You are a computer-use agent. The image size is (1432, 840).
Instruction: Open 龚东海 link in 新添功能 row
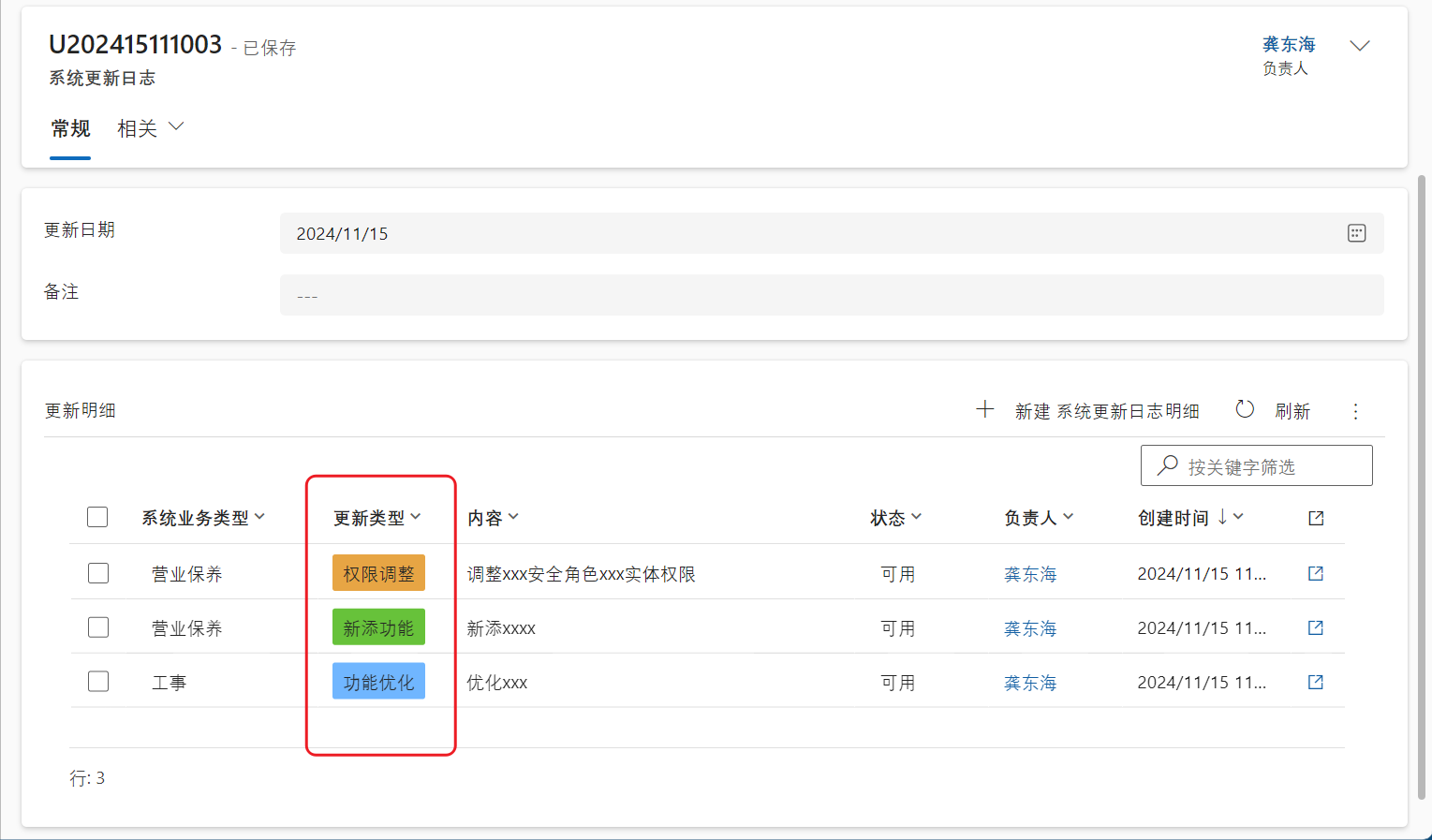point(1030,628)
